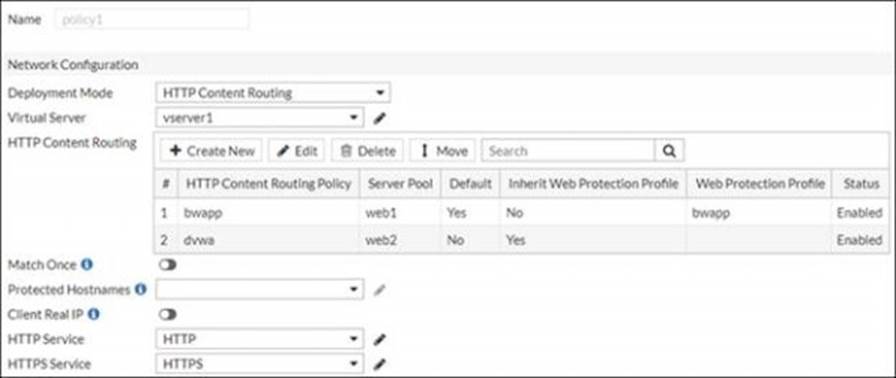The image size is (896, 378).
Task: Show the Match Once info tooltip icon
Action: coord(86,265)
